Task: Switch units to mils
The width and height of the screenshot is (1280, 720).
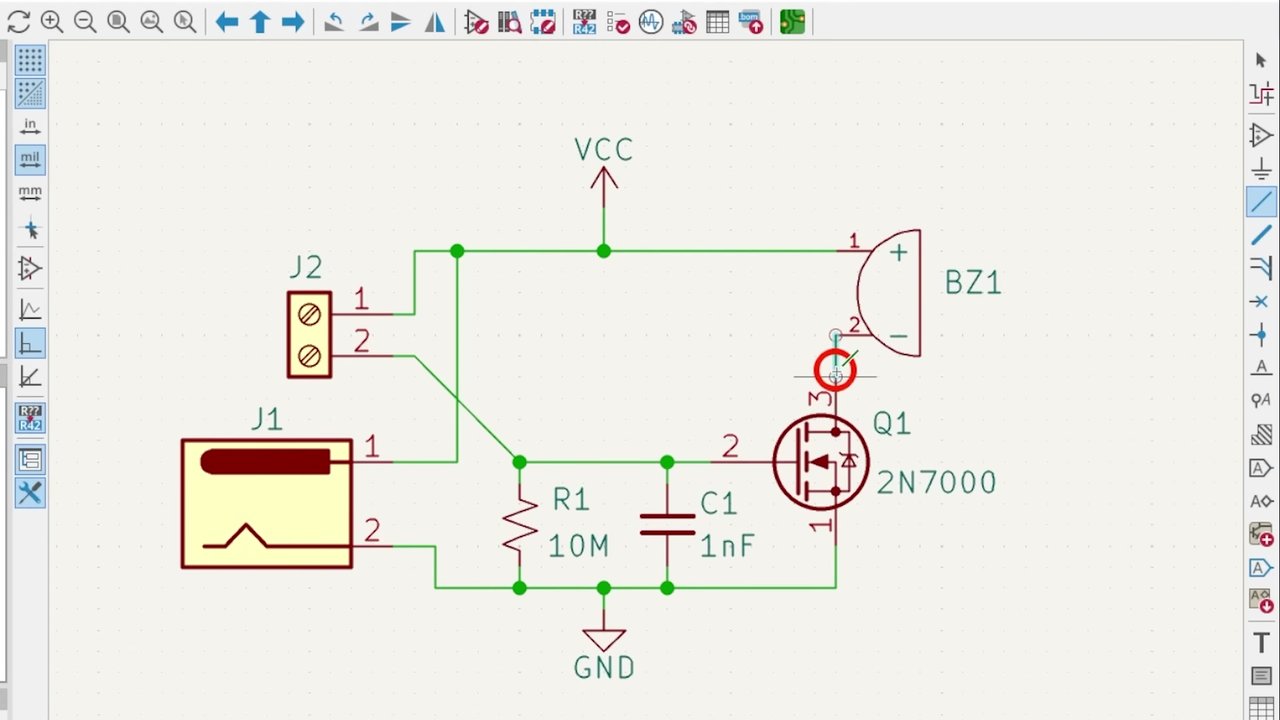Action: pyautogui.click(x=30, y=160)
